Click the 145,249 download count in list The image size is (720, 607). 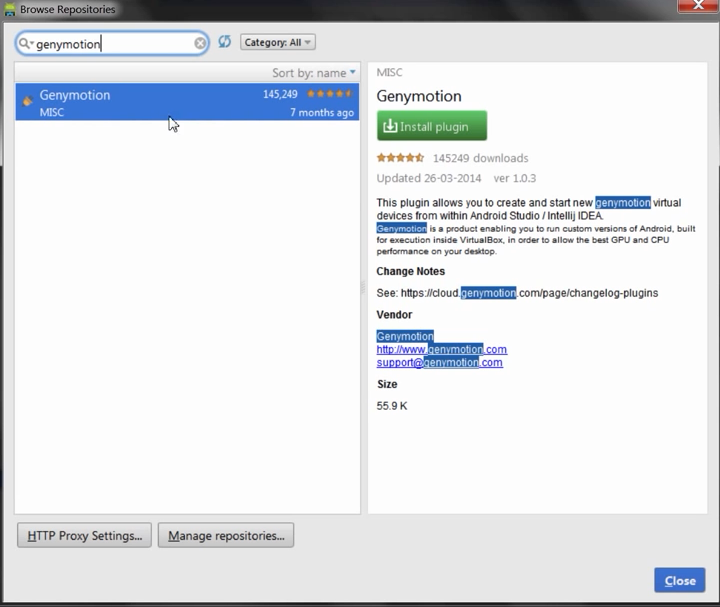(280, 94)
